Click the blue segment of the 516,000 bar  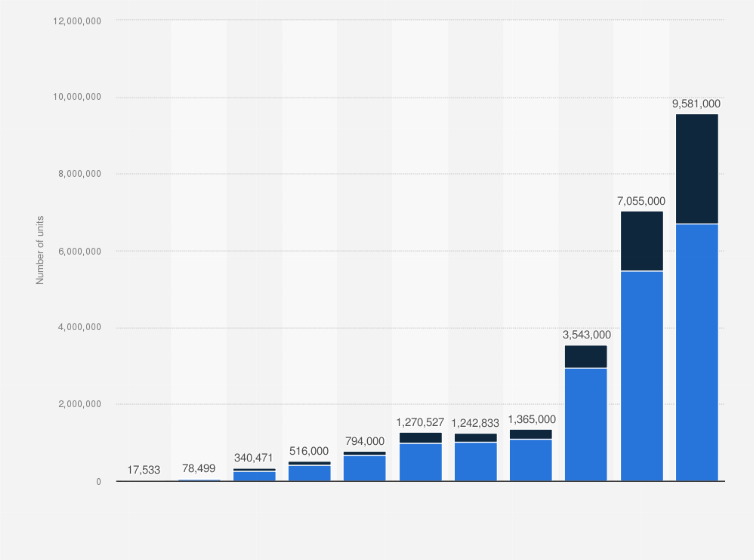coord(309,473)
